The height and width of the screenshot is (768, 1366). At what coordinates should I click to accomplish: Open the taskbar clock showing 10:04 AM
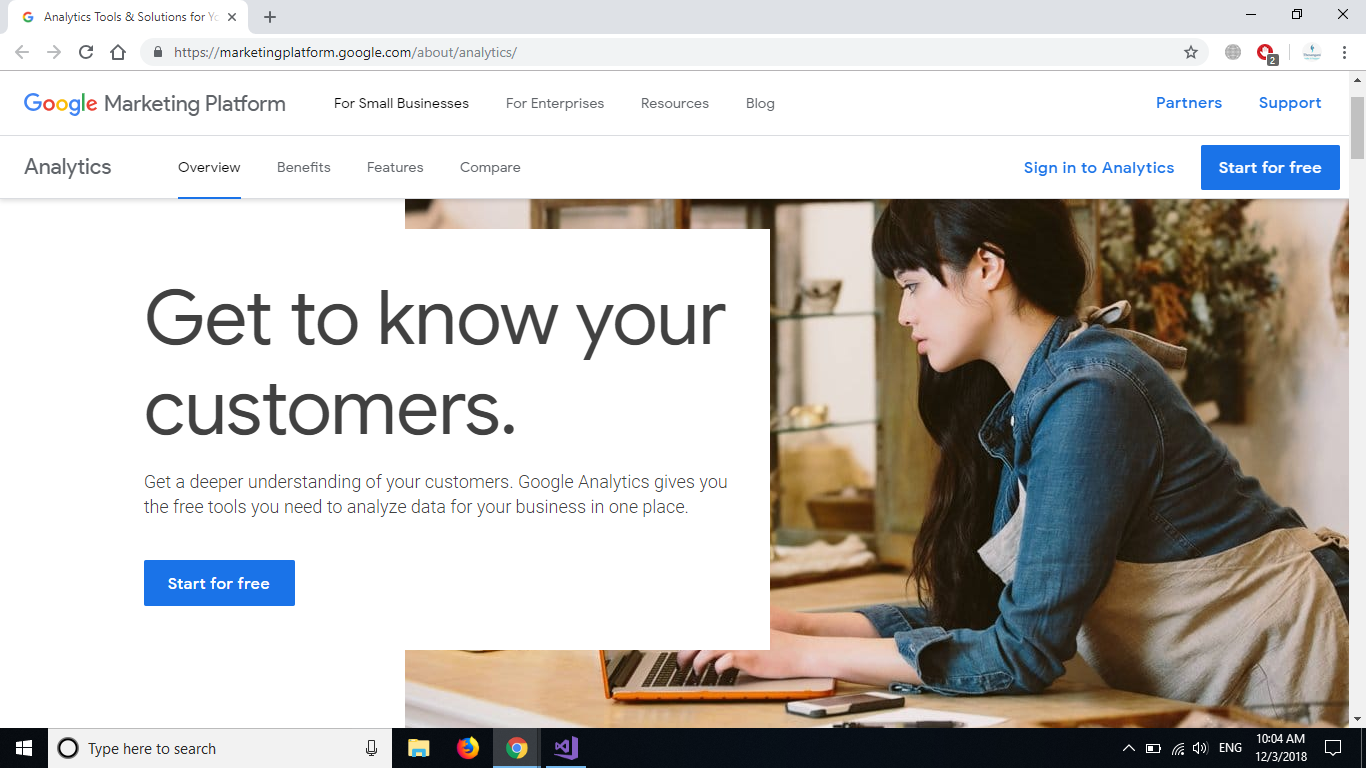[1280, 748]
